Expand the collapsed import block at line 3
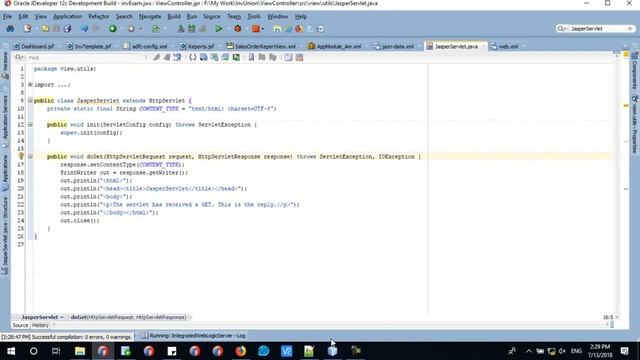Viewport: 640px width, 360px height. 30,85
